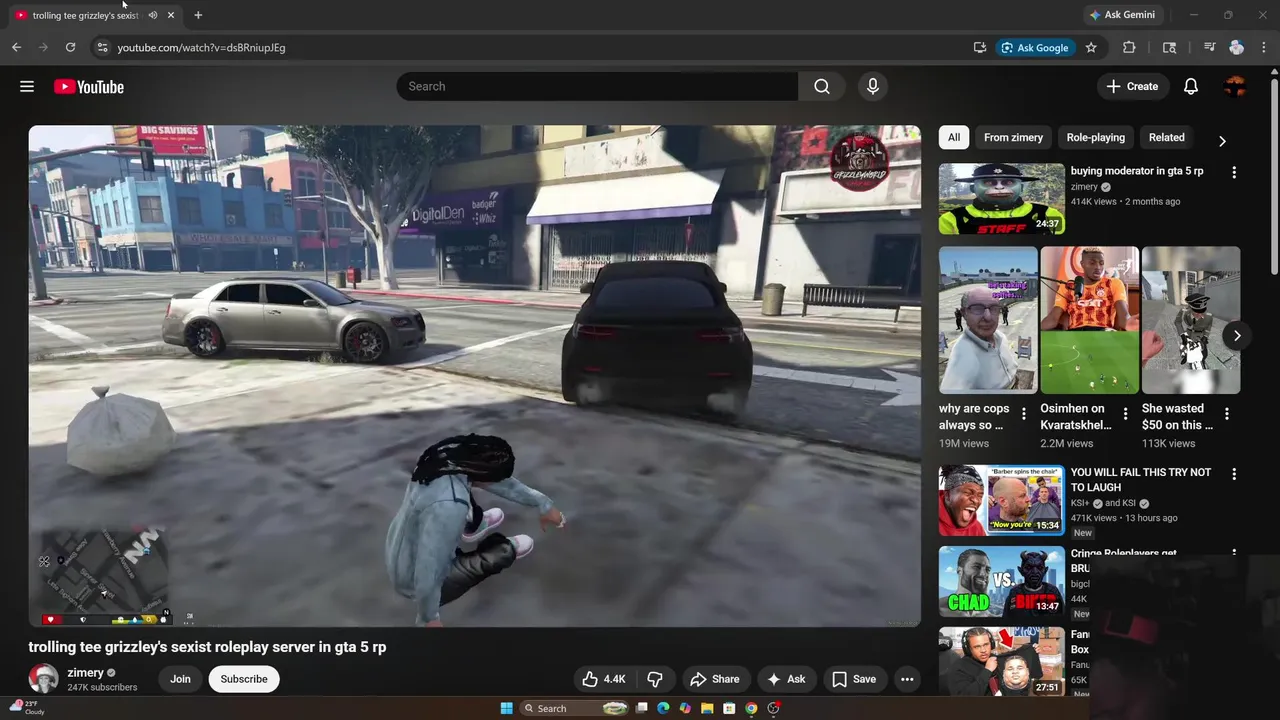The width and height of the screenshot is (1280, 720).
Task: Open options for 'YOU WILL FAIL' video
Action: point(1234,474)
